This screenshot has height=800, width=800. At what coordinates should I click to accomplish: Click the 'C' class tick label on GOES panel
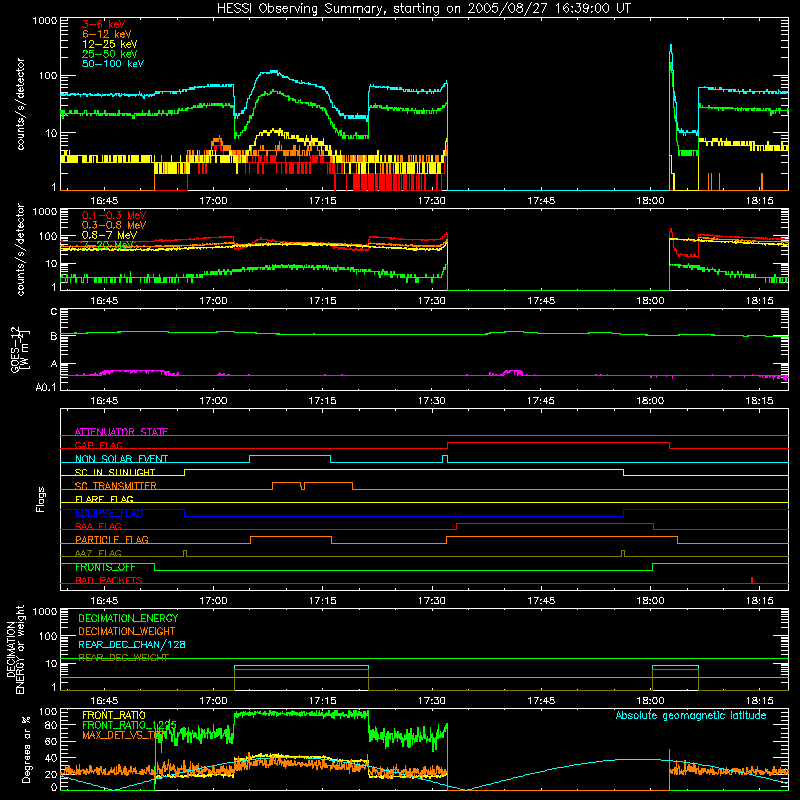[54, 312]
